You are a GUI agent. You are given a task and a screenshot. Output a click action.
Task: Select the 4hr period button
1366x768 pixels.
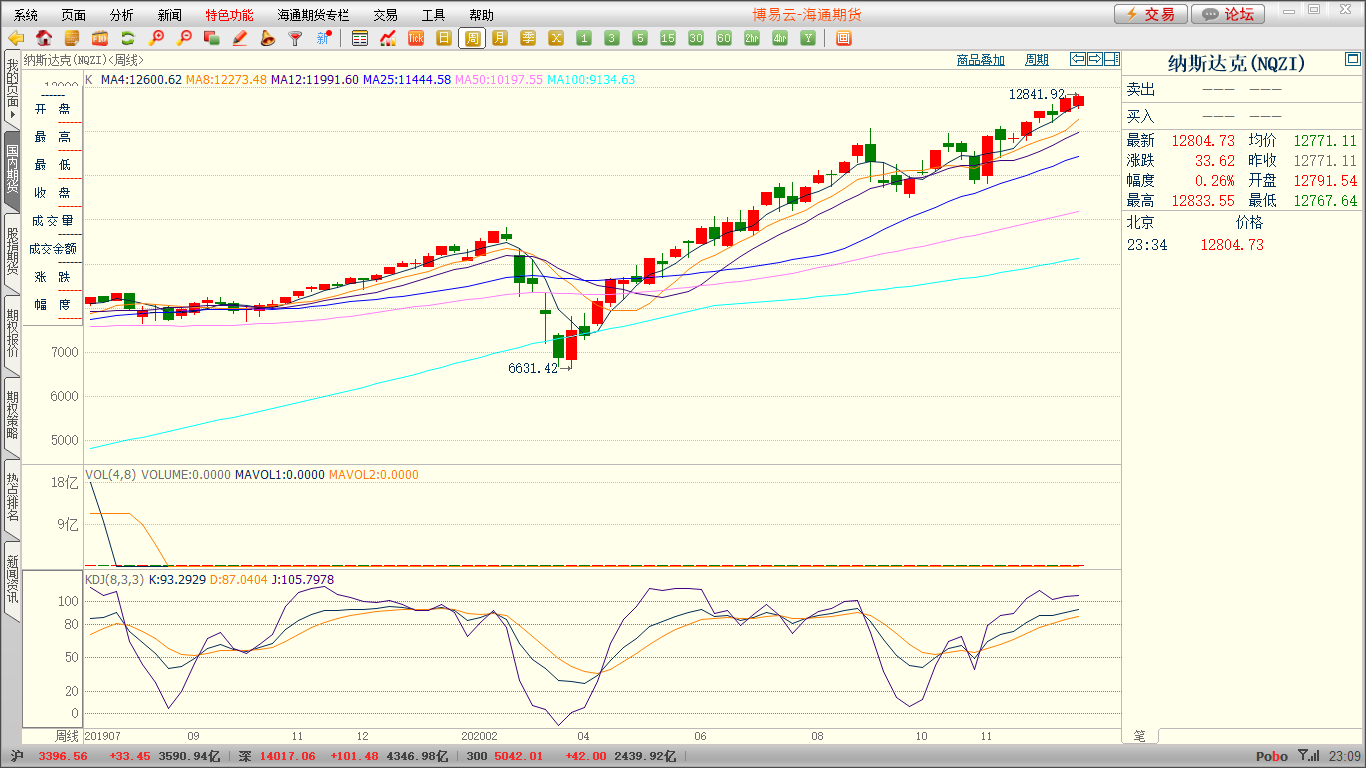click(x=780, y=38)
